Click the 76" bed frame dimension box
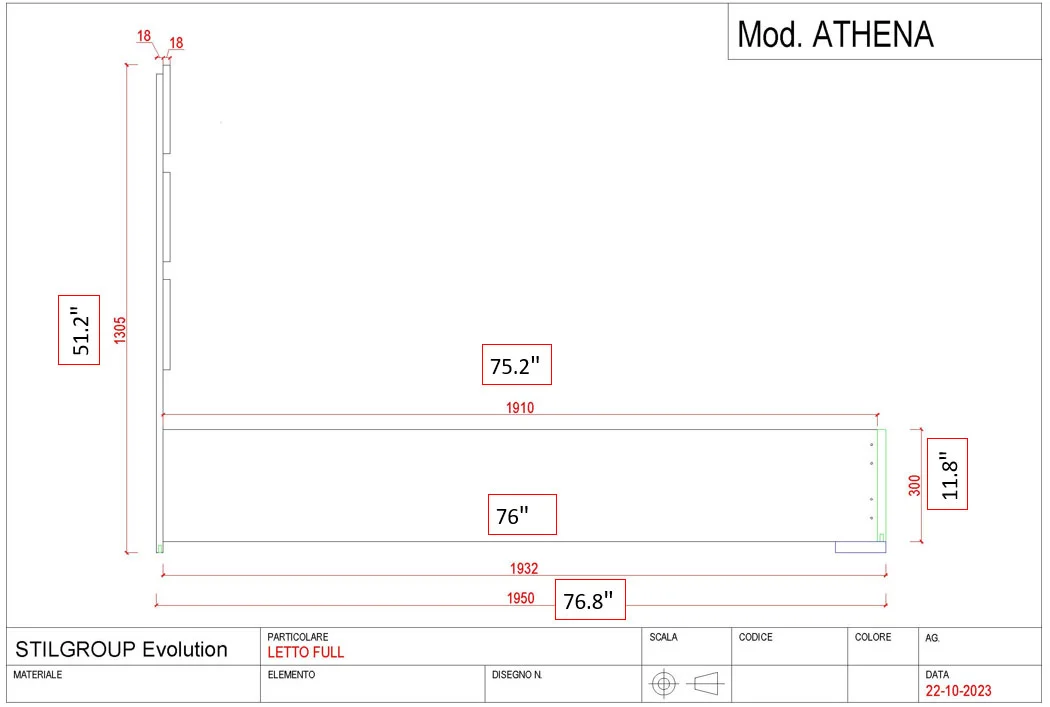The width and height of the screenshot is (1050, 707). tap(521, 515)
